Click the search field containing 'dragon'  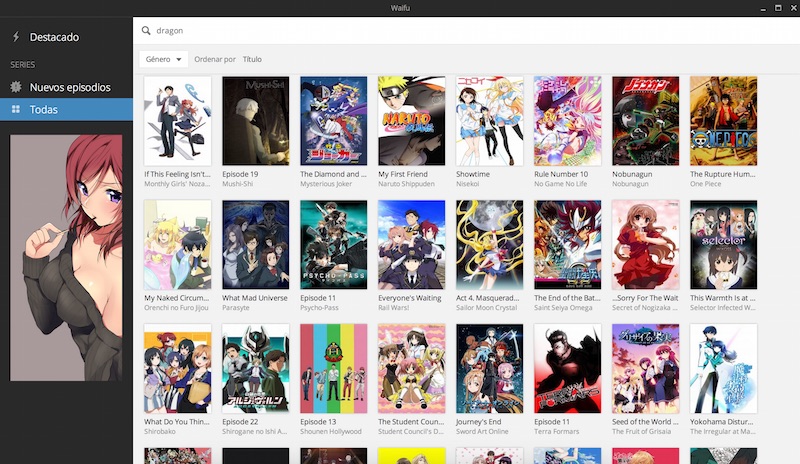click(x=450, y=31)
